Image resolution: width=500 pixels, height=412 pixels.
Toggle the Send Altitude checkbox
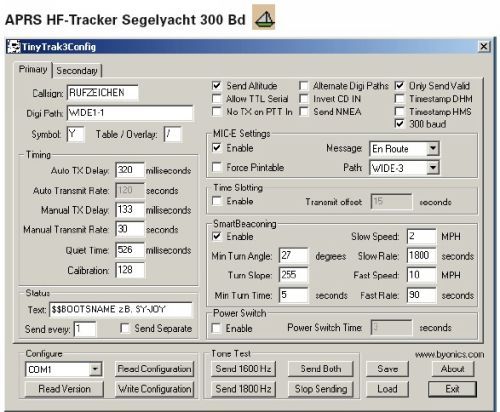coord(217,86)
